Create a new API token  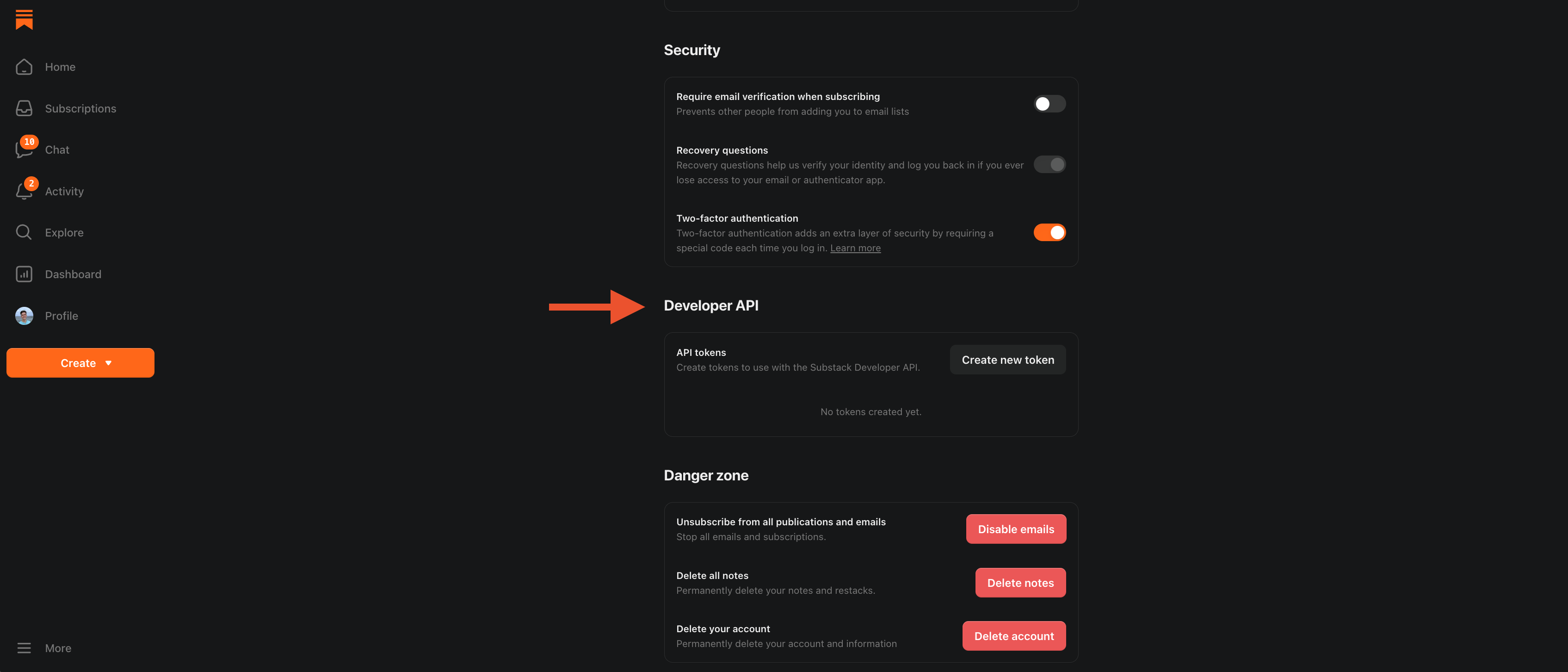(x=1007, y=360)
